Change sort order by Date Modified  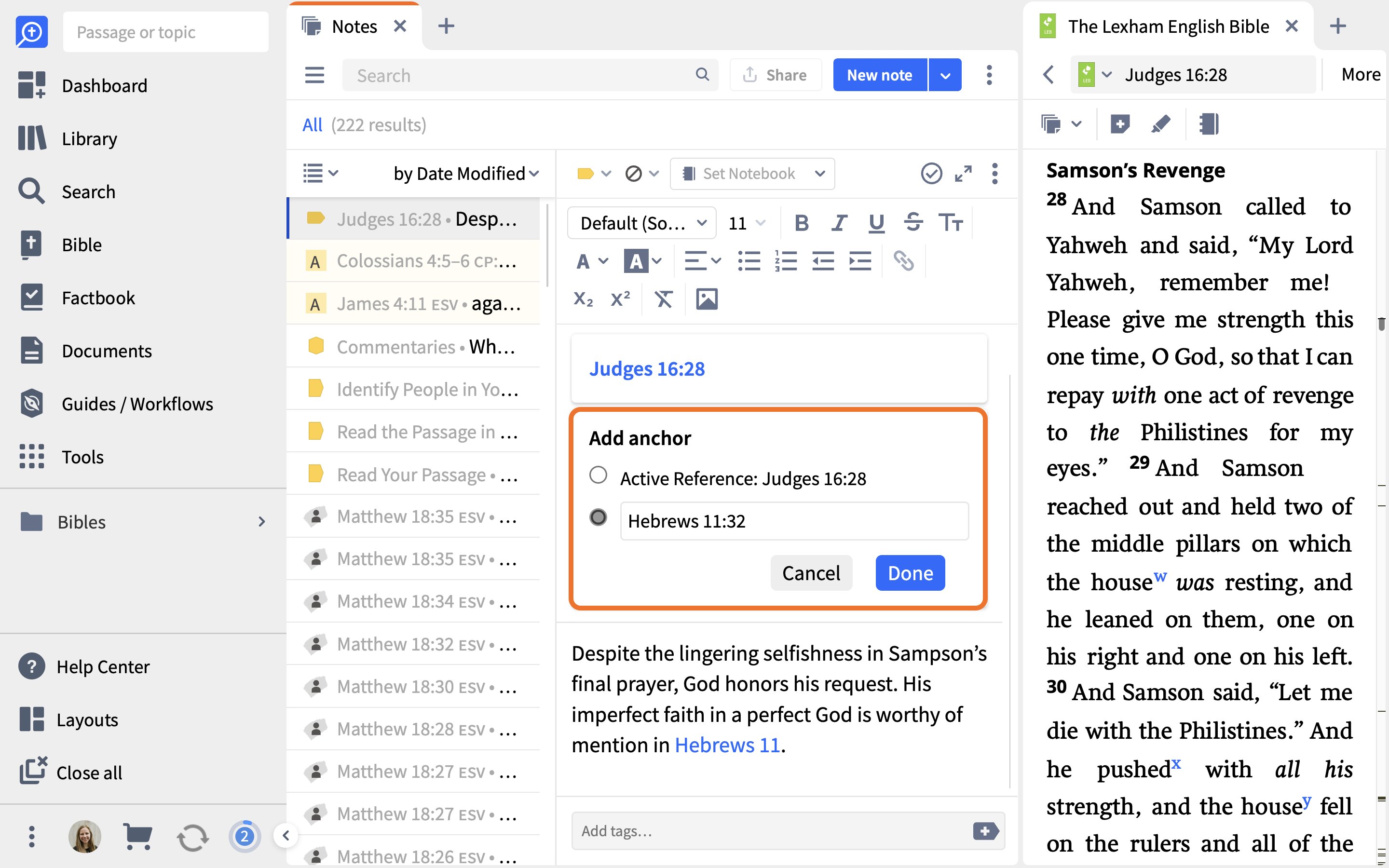[466, 174]
